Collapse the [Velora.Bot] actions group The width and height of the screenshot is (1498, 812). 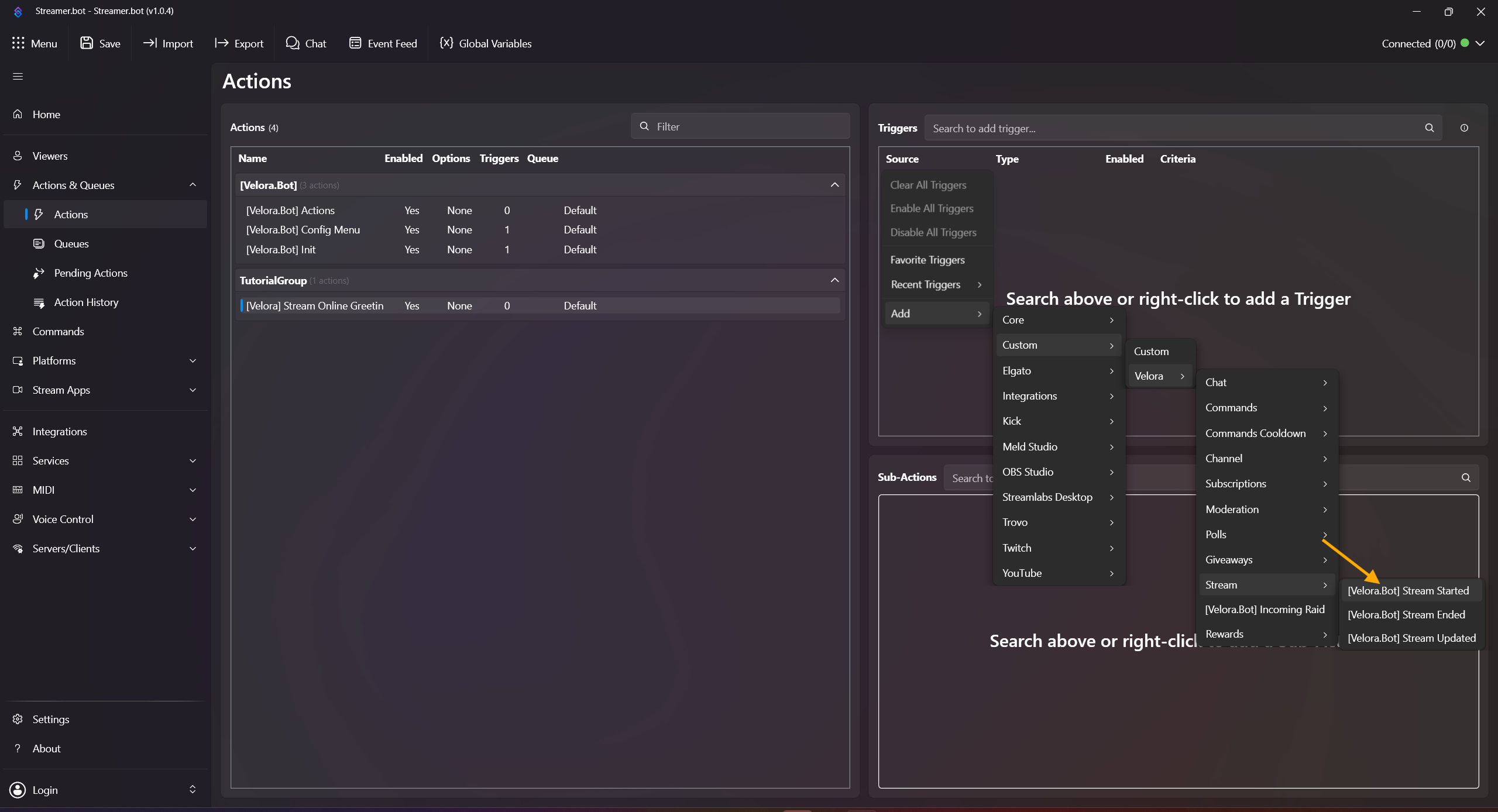834,185
